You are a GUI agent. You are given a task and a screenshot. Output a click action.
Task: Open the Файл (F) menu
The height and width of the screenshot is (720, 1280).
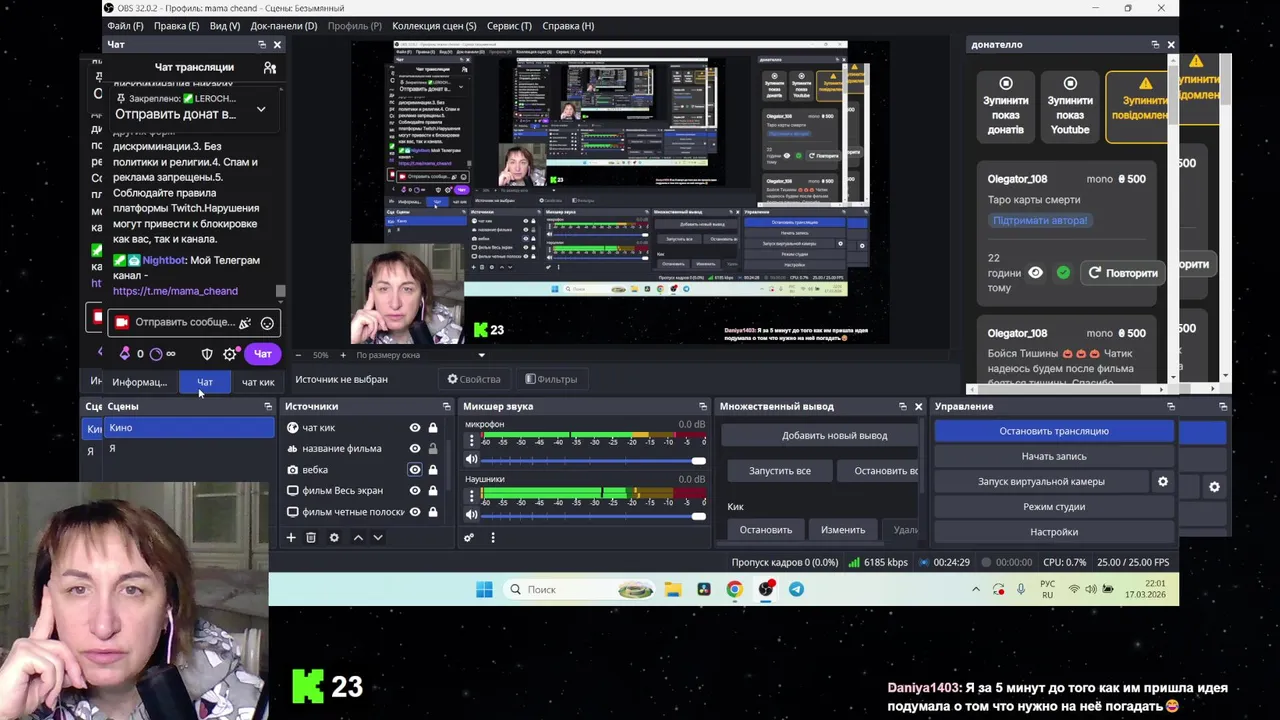[125, 26]
